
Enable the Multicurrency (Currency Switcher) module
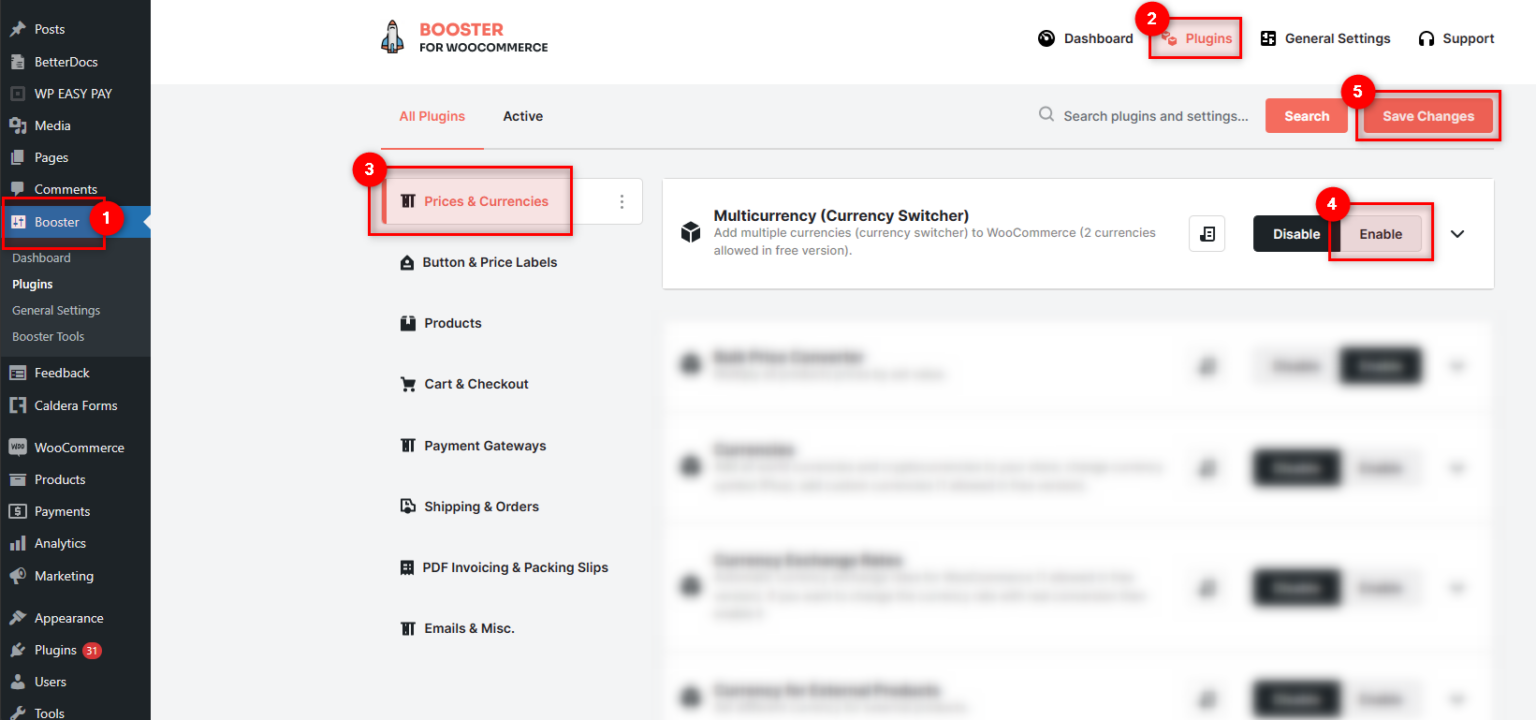(1380, 234)
